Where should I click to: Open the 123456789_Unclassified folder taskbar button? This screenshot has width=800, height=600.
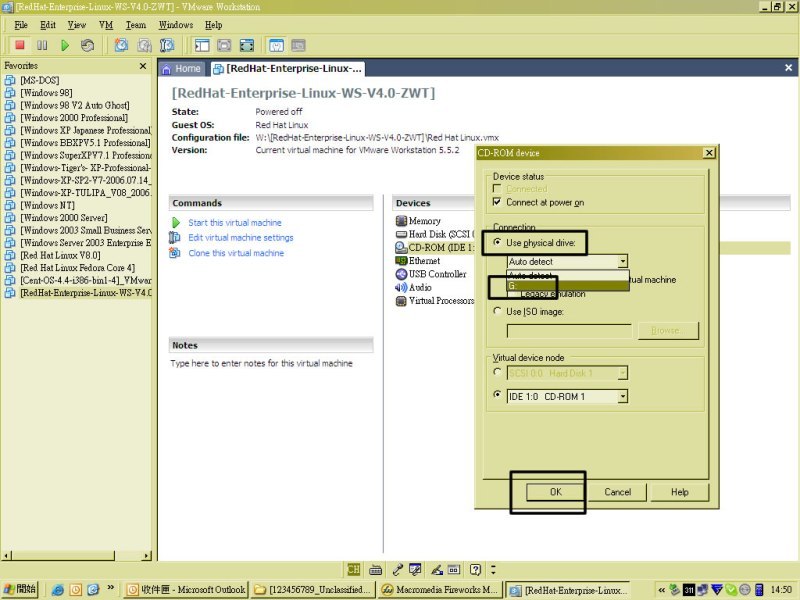click(x=313, y=590)
